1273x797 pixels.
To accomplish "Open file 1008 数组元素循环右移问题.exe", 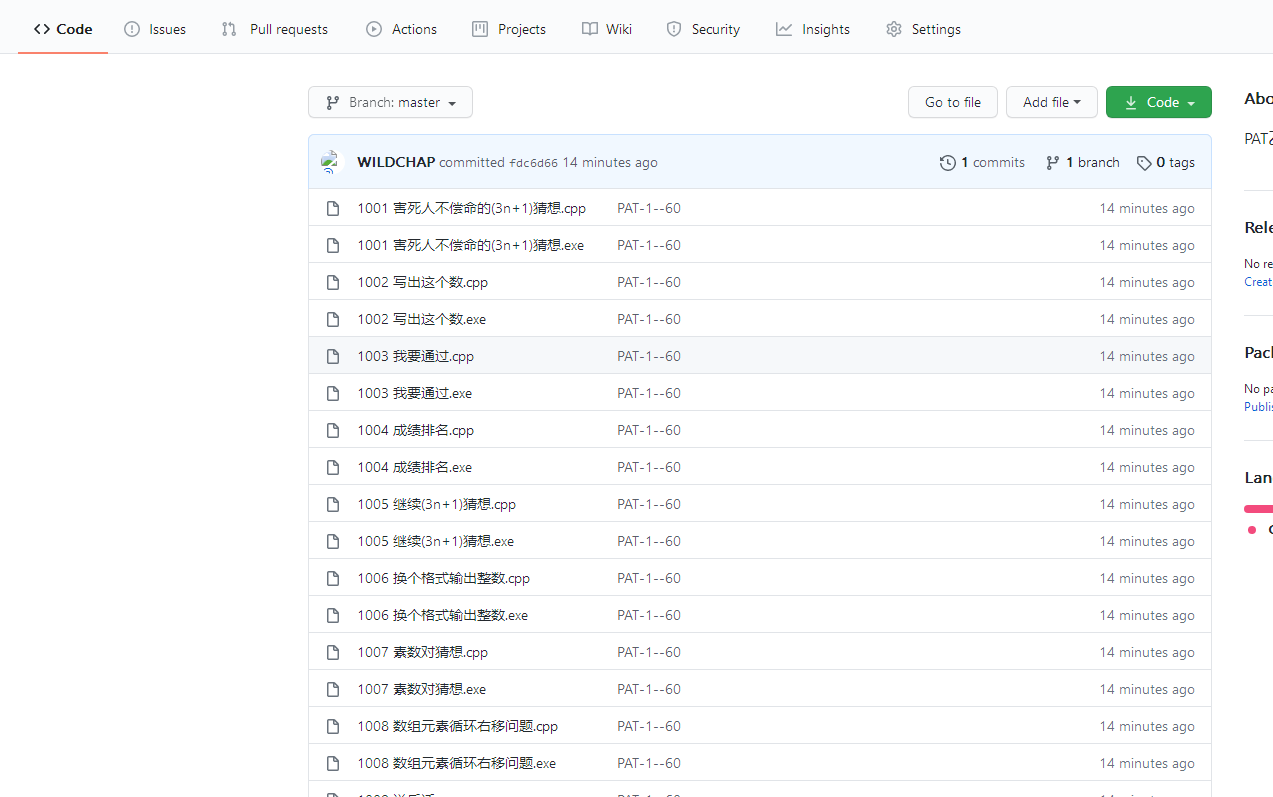I will (x=456, y=763).
